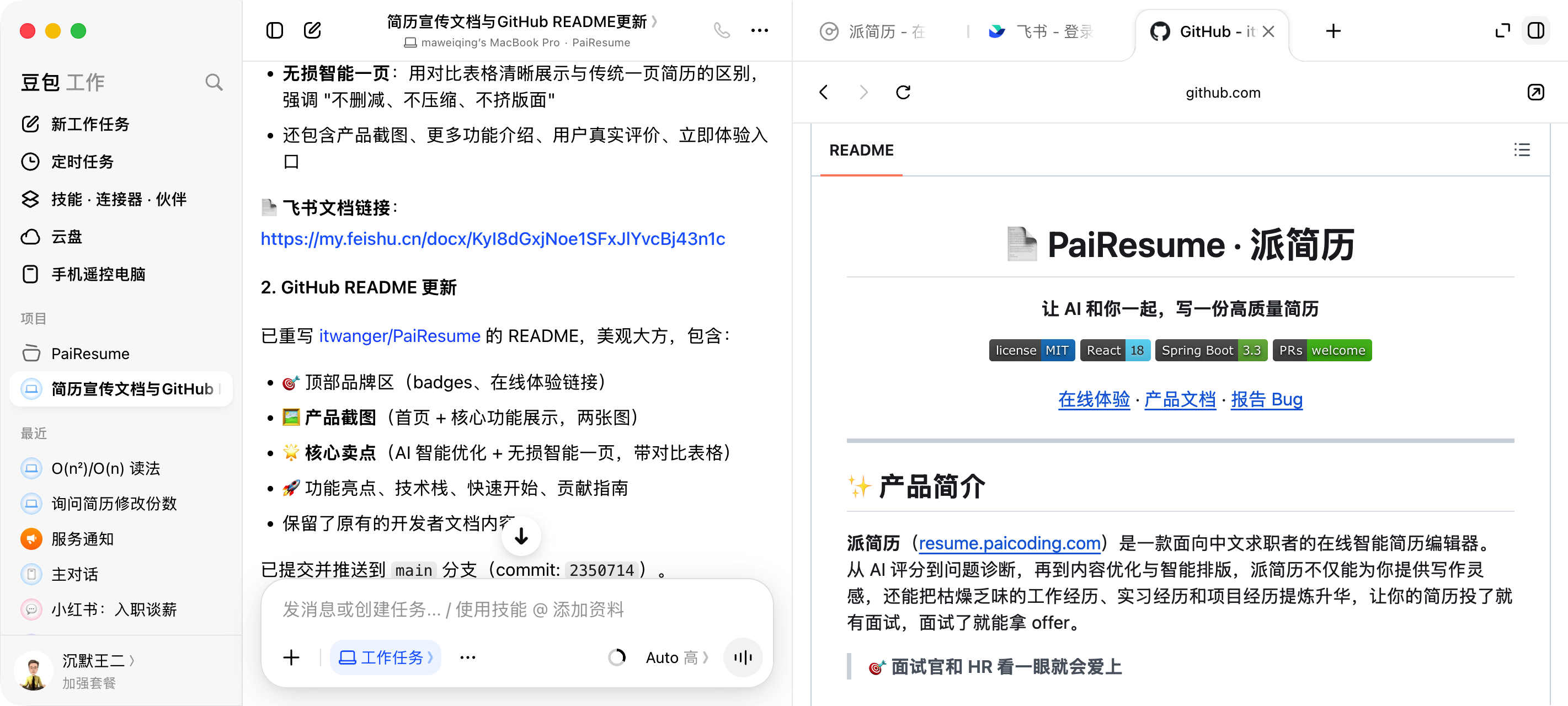Open the itwanger/PaiResume repository link

400,336
